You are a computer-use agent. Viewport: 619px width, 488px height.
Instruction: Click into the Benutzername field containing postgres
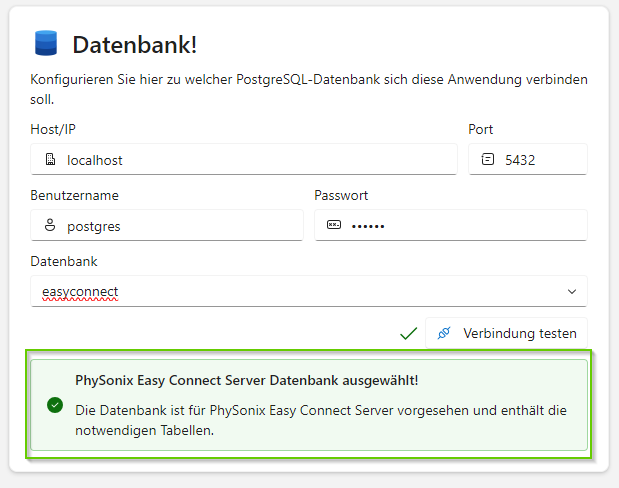point(180,226)
